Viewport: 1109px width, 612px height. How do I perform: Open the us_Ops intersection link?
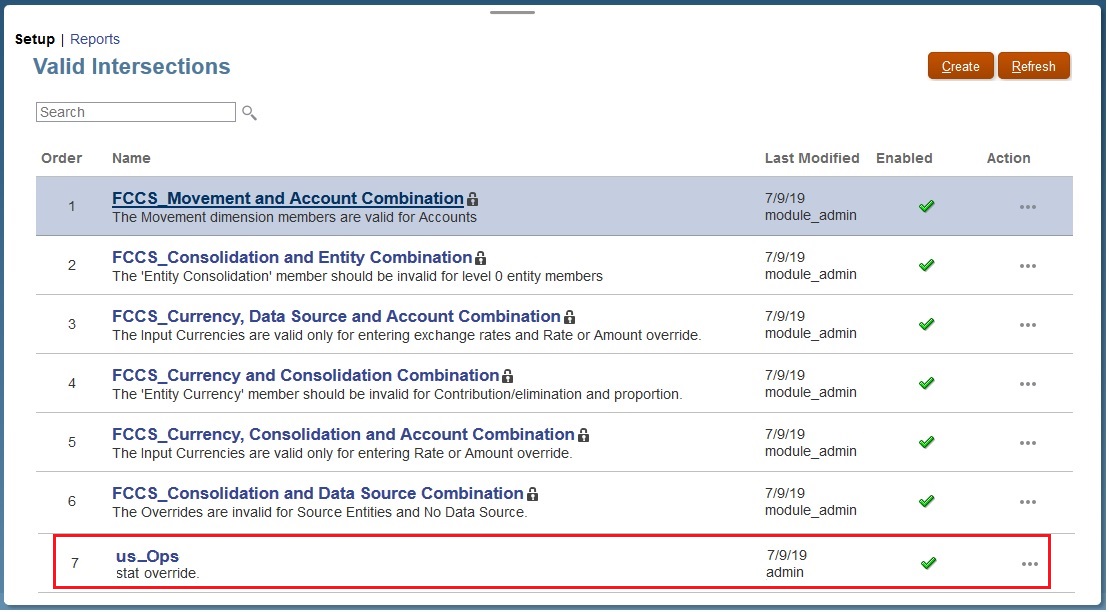pyautogui.click(x=147, y=556)
